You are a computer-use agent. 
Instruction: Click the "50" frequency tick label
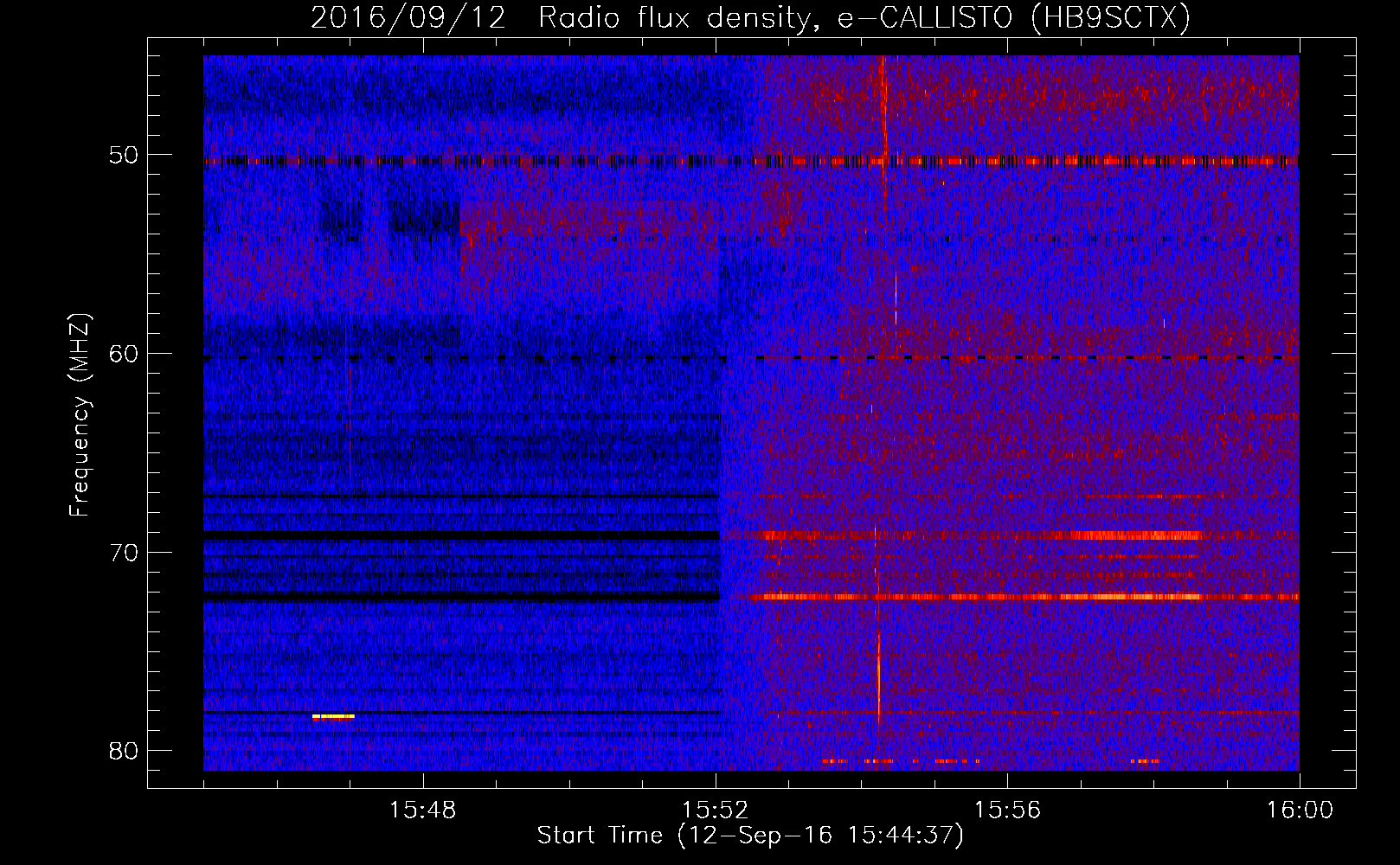point(124,156)
